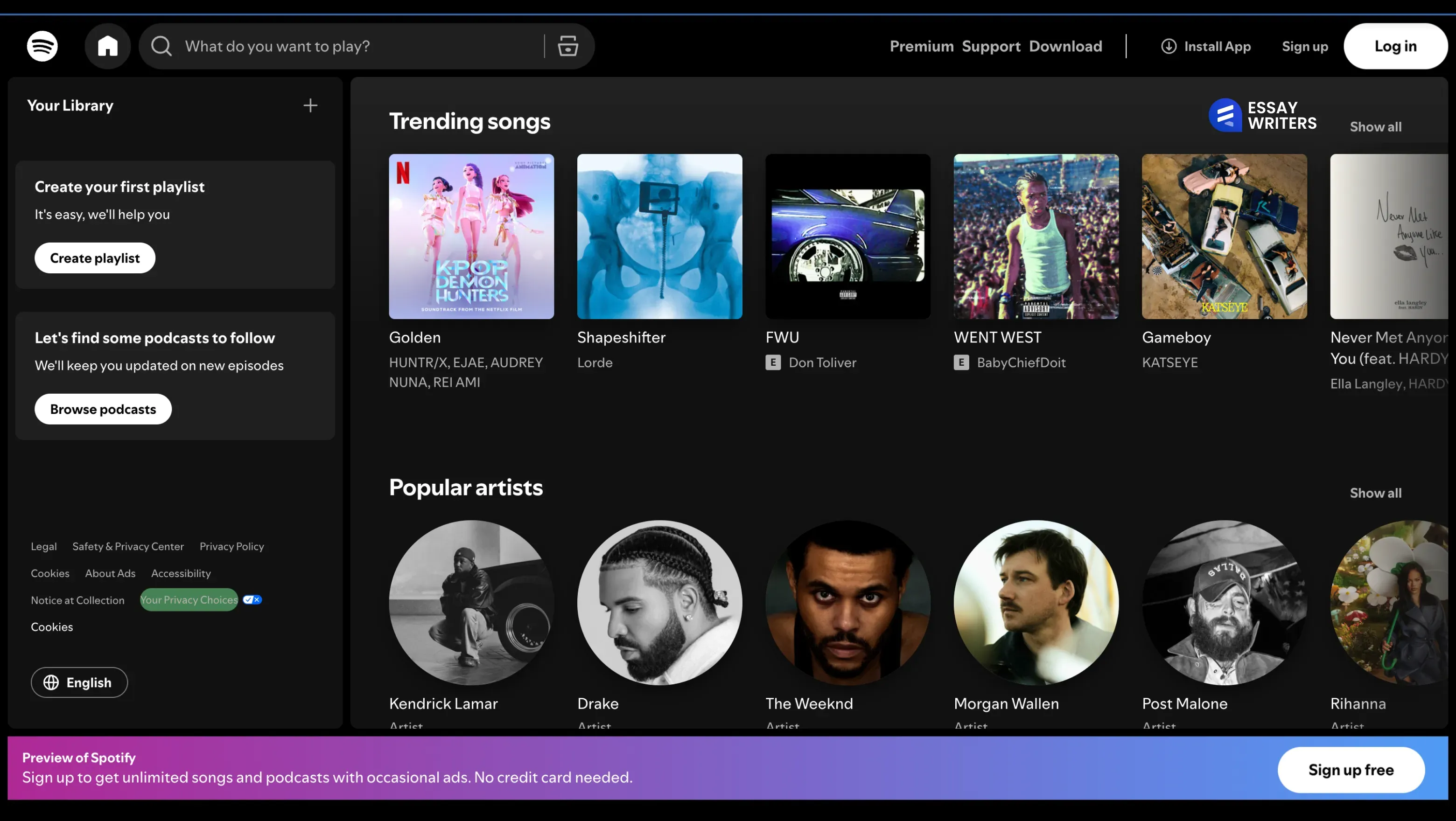This screenshot has width=1456, height=821.
Task: Open the Browse icon in search bar
Action: 567,46
